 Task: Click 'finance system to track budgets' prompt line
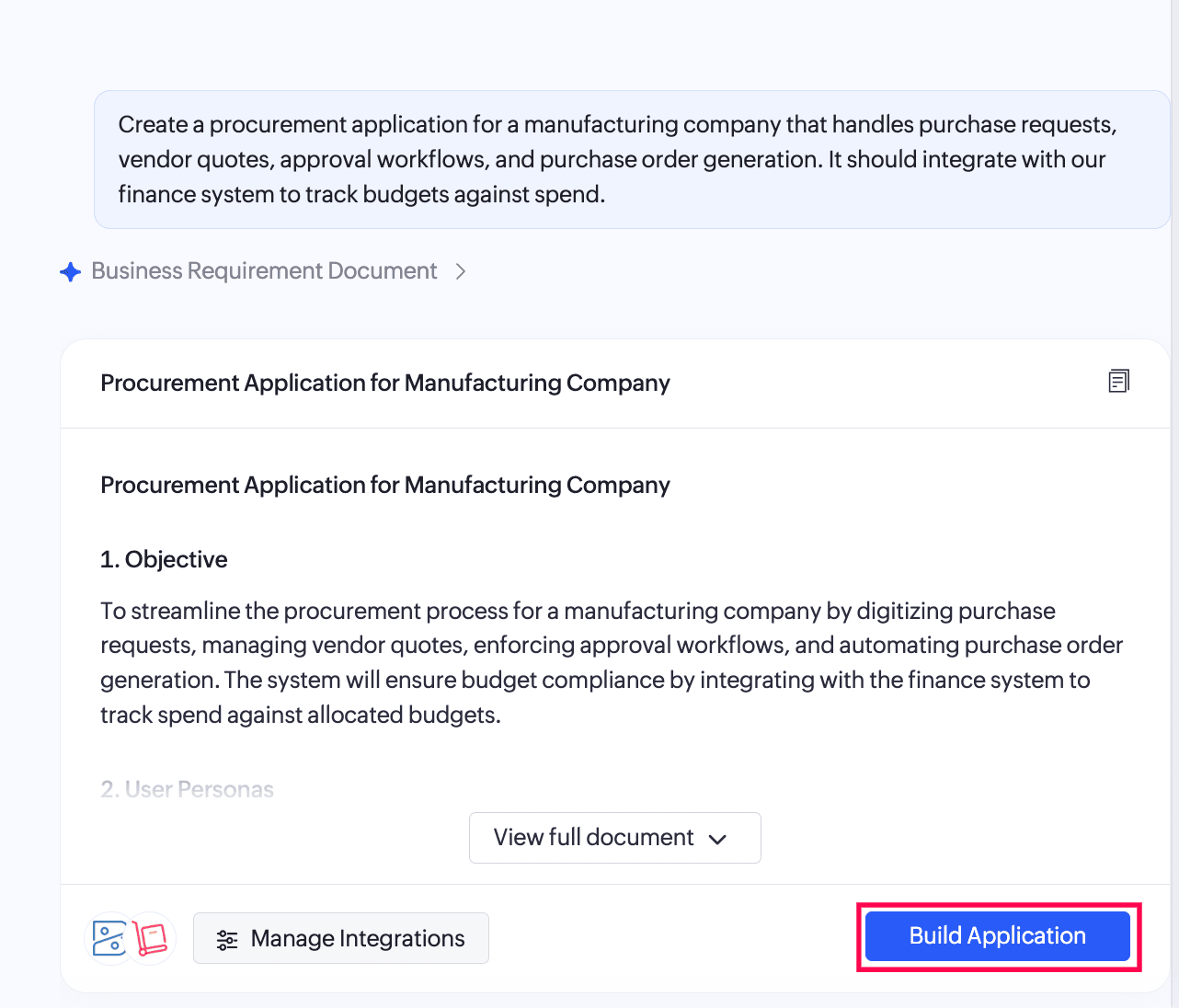(x=361, y=195)
